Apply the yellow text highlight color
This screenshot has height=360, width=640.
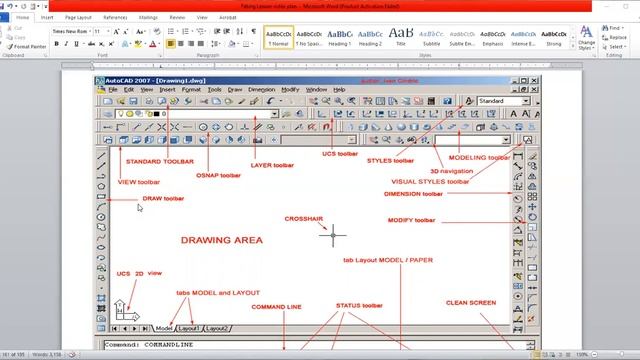click(138, 44)
